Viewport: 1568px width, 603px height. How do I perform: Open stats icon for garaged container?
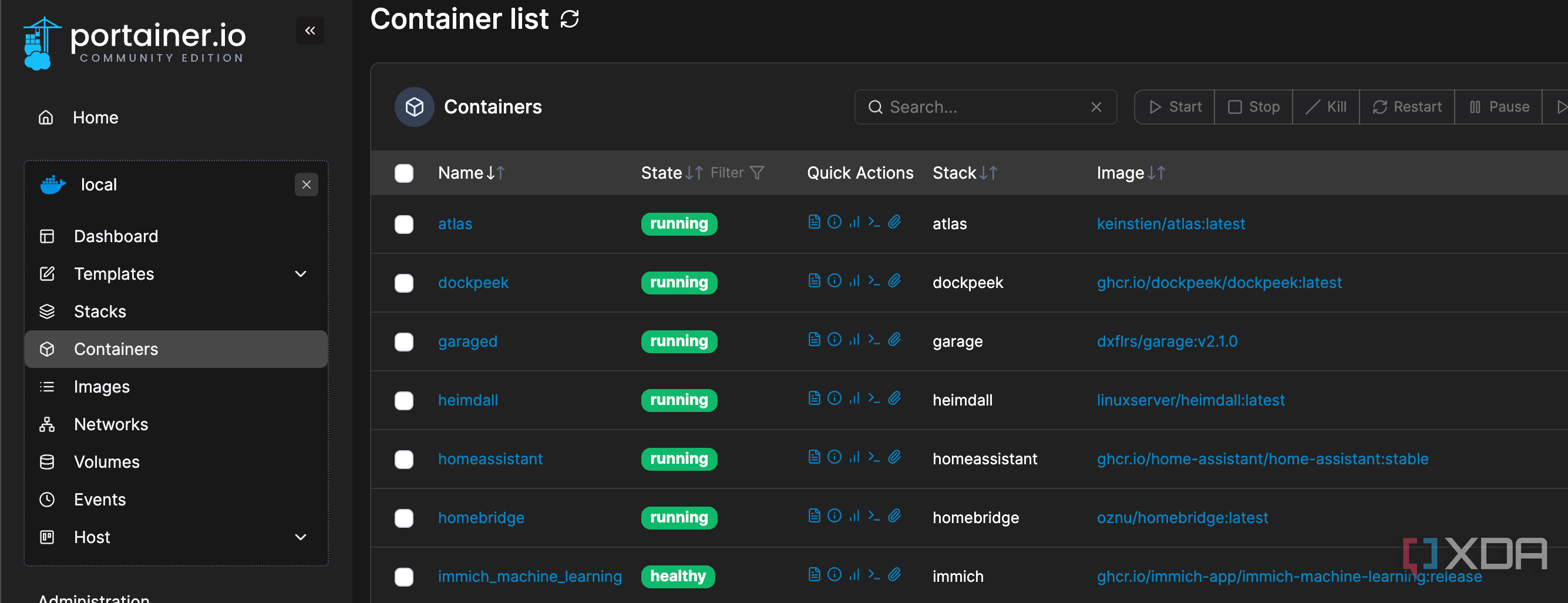click(854, 339)
